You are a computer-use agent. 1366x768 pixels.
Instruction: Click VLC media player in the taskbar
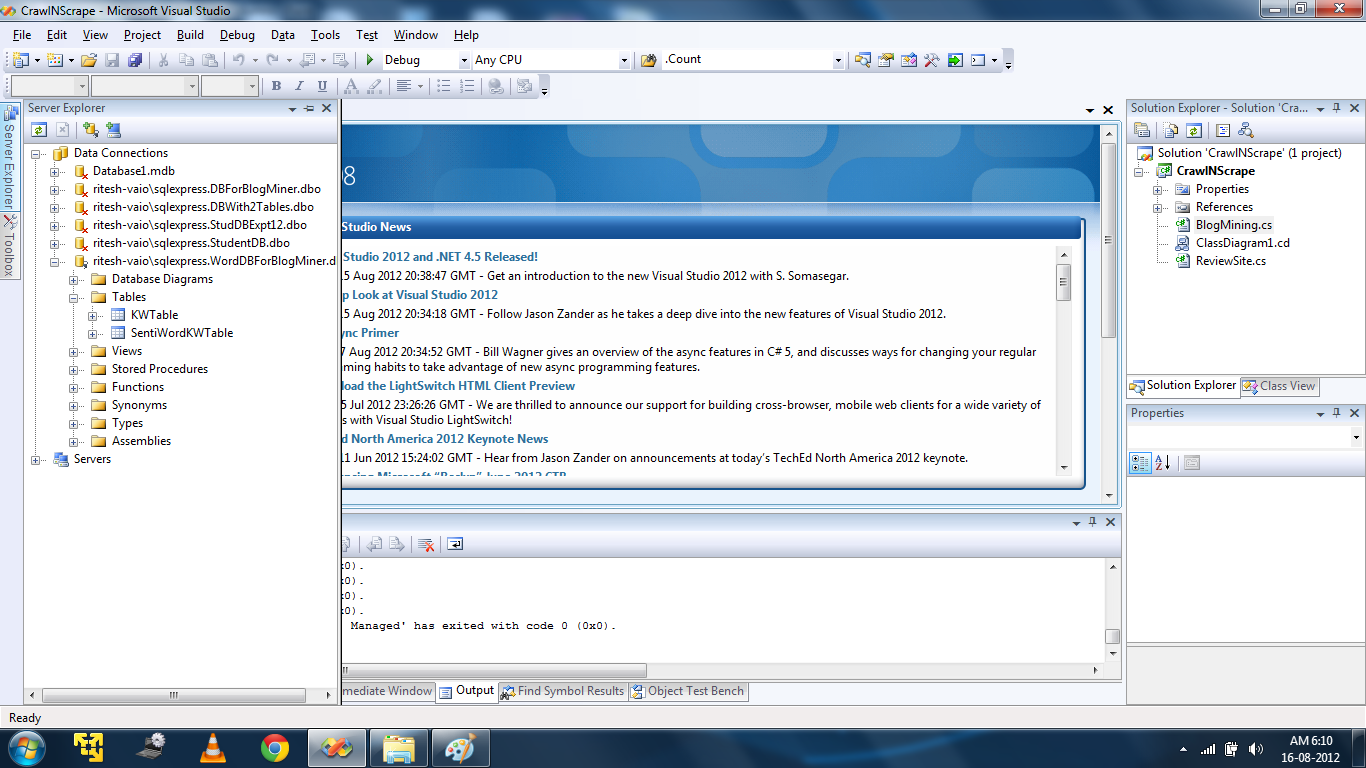coord(213,747)
